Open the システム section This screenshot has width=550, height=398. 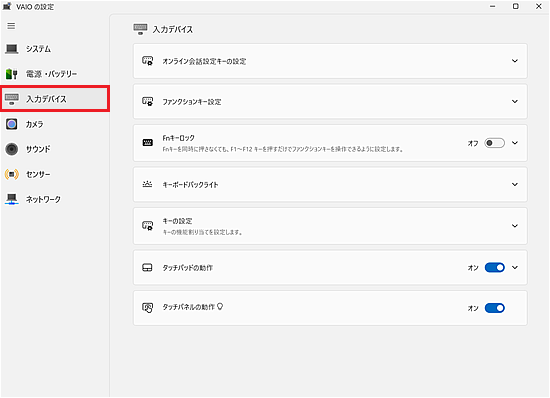[x=55, y=49]
